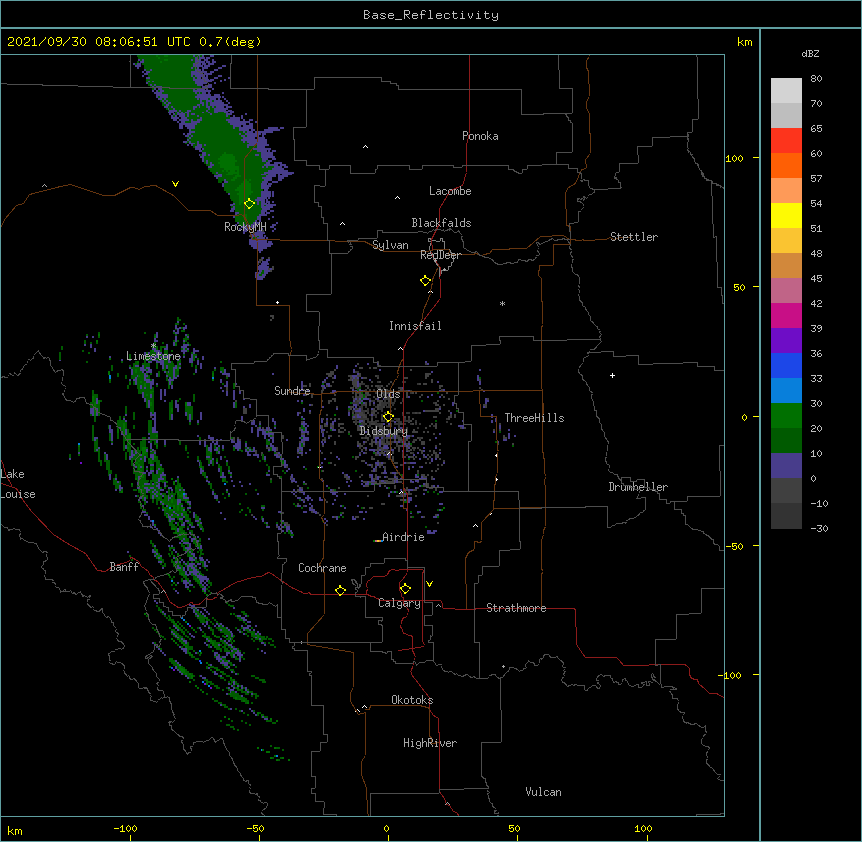Pick the purple legend band between 39 and 36
The image size is (862, 842).
pos(786,341)
